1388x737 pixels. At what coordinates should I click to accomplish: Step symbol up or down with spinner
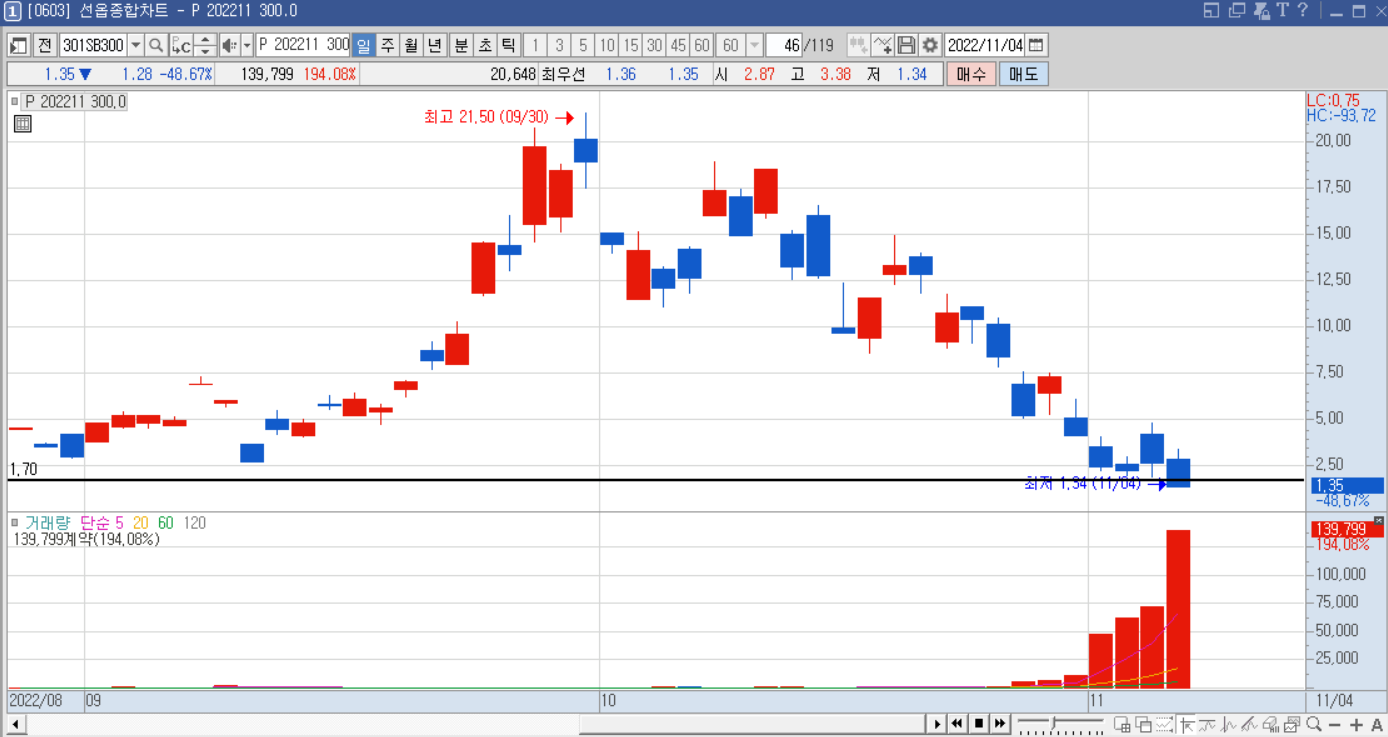(205, 45)
